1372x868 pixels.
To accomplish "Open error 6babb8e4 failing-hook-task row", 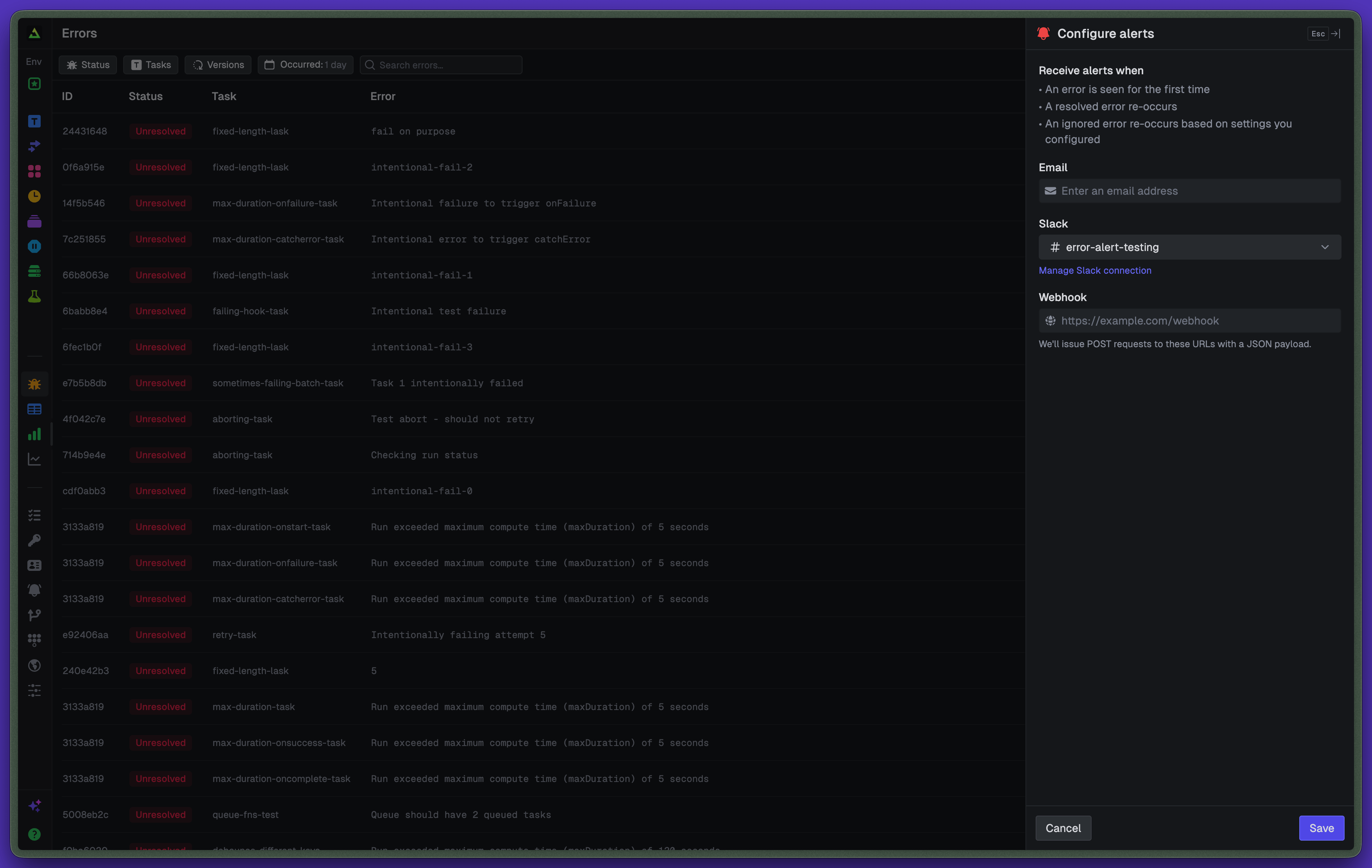I will pos(539,311).
